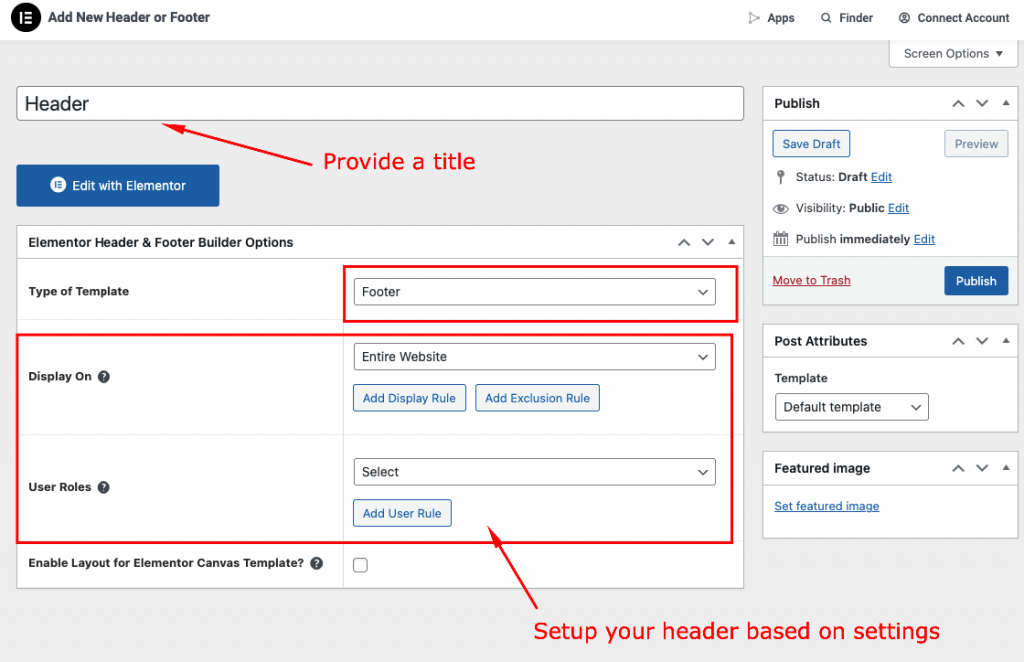Image resolution: width=1024 pixels, height=662 pixels.
Task: Open the Default template dropdown
Action: tap(851, 407)
